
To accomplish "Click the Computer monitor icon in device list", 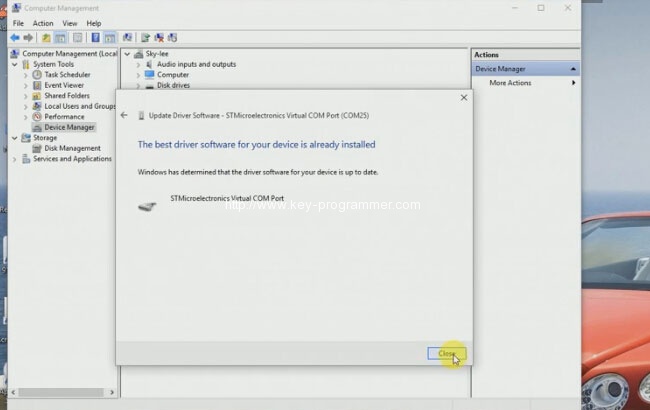I will coord(149,75).
